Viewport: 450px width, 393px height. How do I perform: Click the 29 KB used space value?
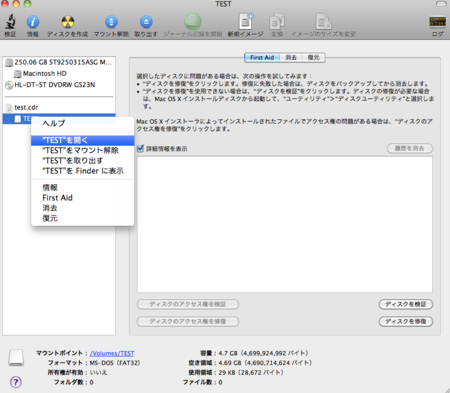[x=251, y=372]
